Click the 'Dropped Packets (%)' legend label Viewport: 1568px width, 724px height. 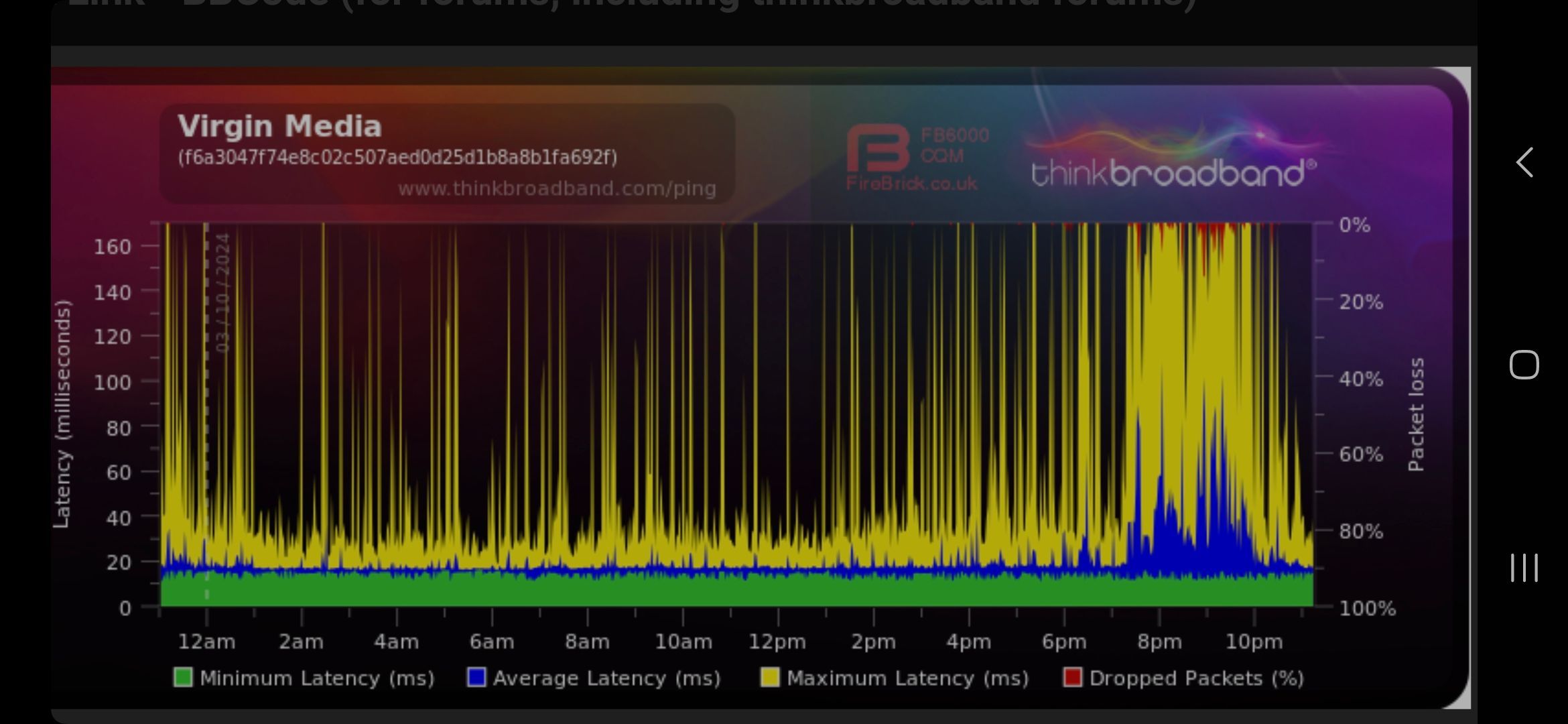(1197, 678)
